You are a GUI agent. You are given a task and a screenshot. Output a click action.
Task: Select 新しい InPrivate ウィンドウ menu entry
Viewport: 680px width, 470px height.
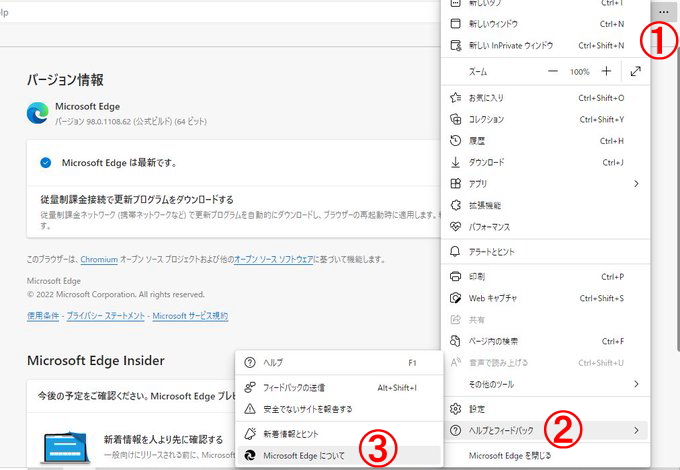point(545,45)
